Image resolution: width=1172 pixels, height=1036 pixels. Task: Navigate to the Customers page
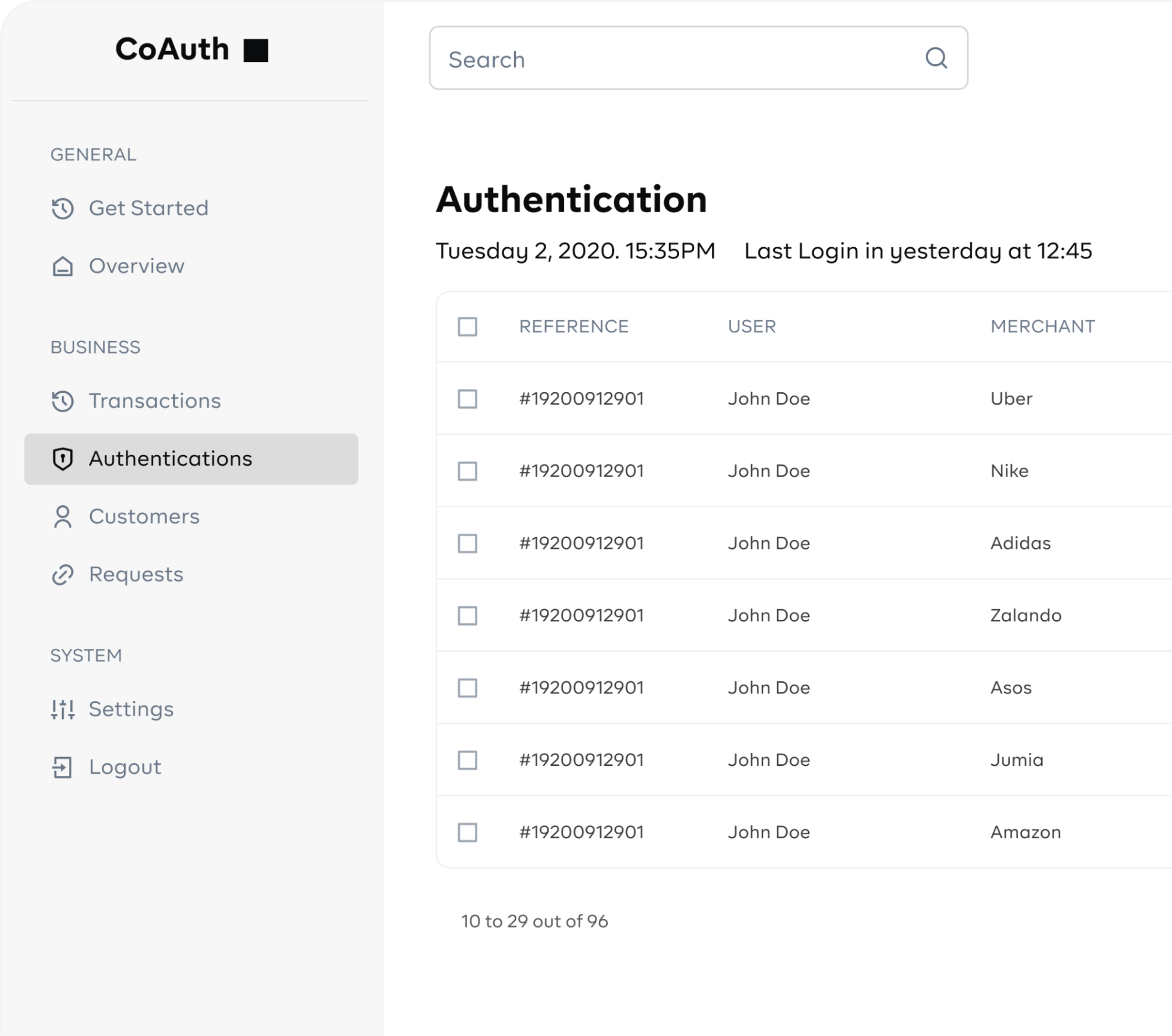[143, 516]
